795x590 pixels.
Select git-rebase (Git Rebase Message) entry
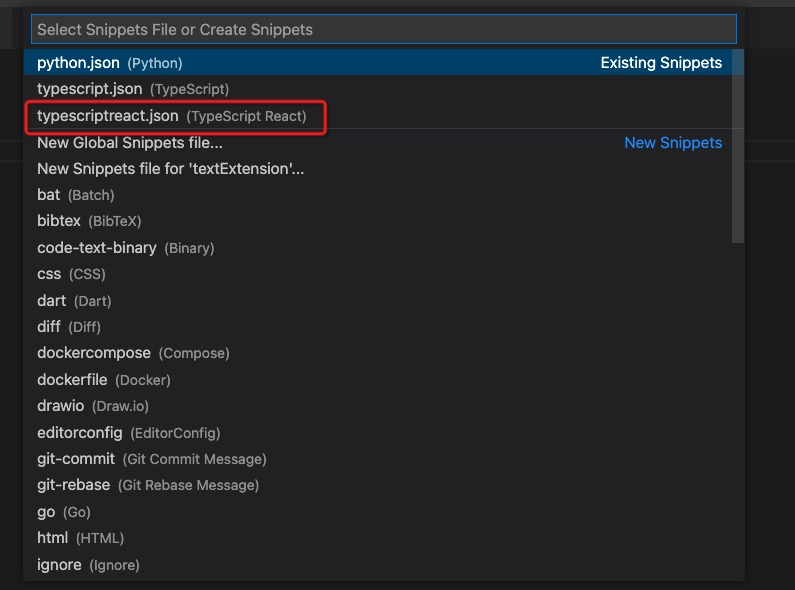(148, 485)
